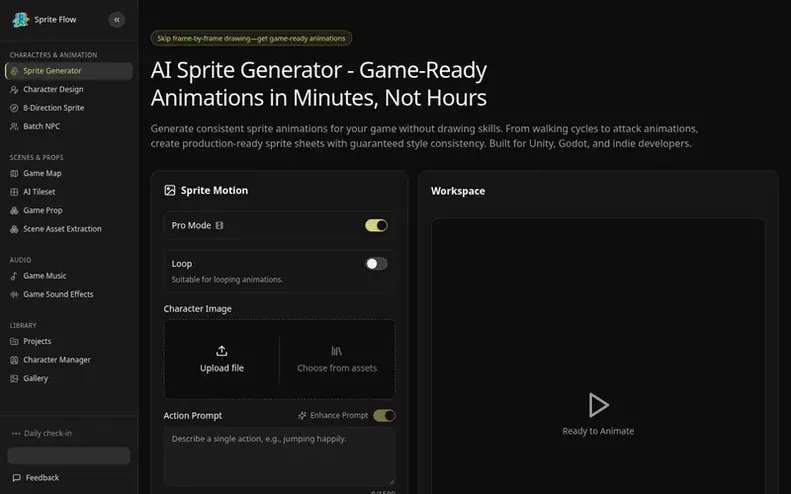Image resolution: width=791 pixels, height=494 pixels.
Task: Click the Upload file button
Action: 222,359
